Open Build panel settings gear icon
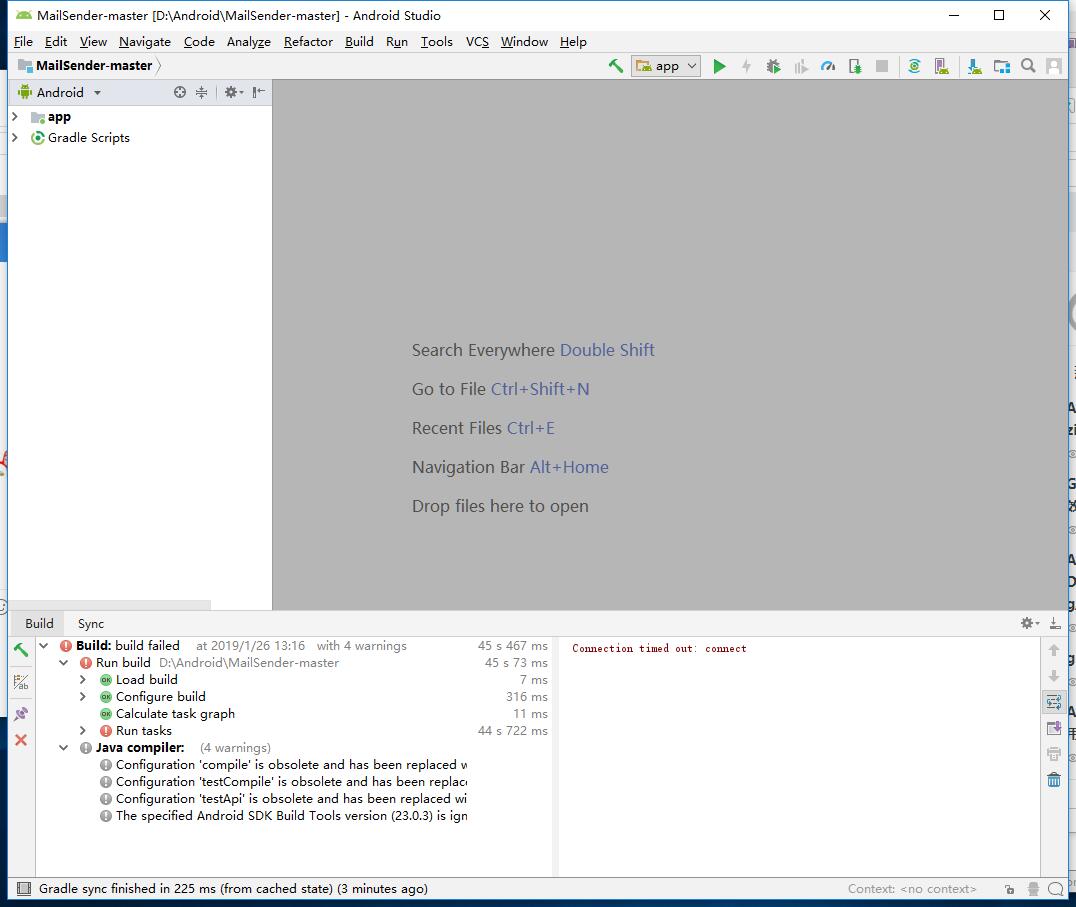Viewport: 1076px width, 907px height. point(1029,623)
